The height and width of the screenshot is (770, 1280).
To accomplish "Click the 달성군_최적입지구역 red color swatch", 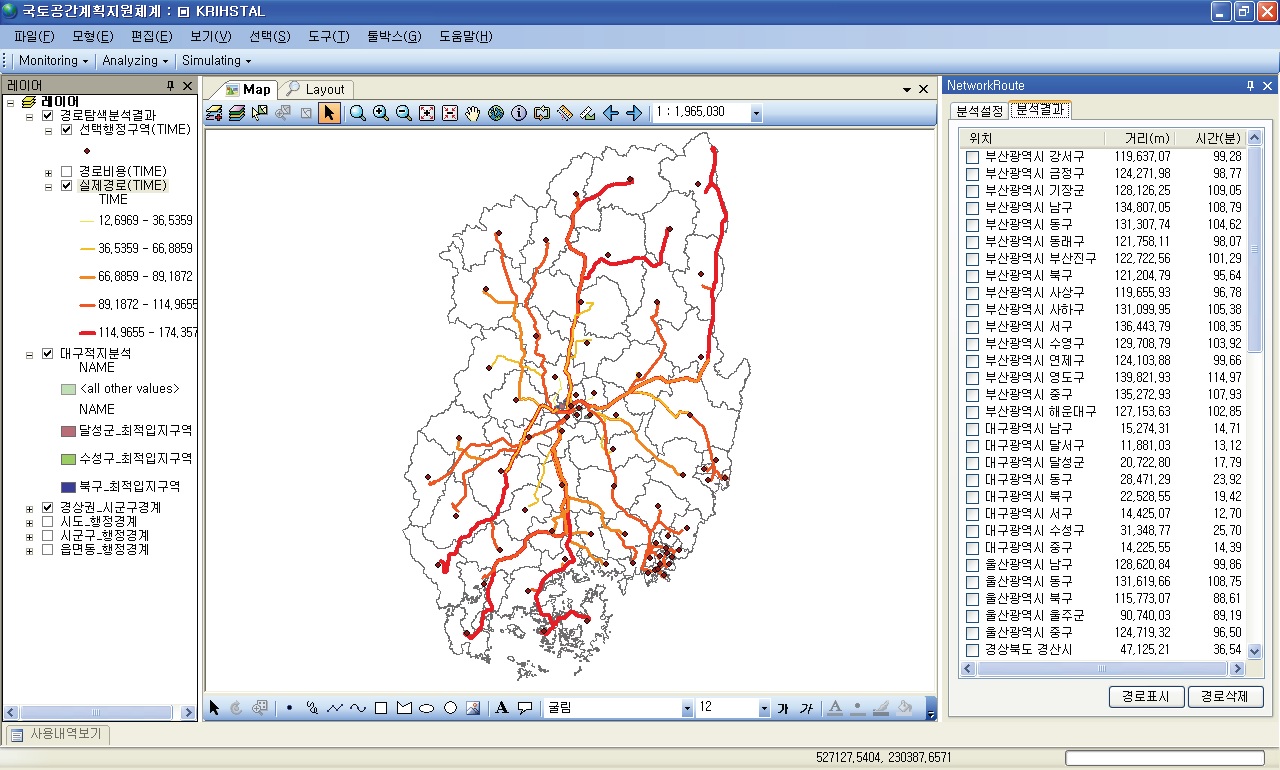I will click(68, 431).
